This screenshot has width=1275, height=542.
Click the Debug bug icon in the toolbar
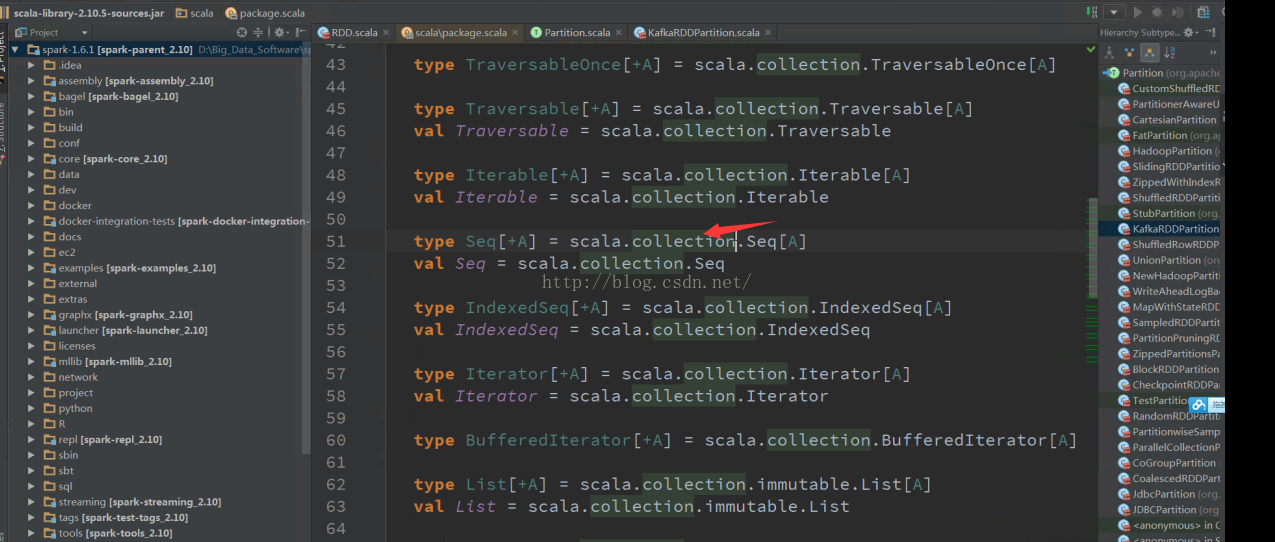click(x=1157, y=12)
